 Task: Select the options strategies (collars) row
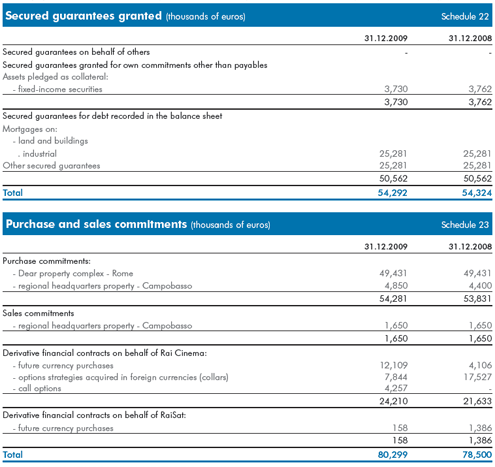[247, 377]
